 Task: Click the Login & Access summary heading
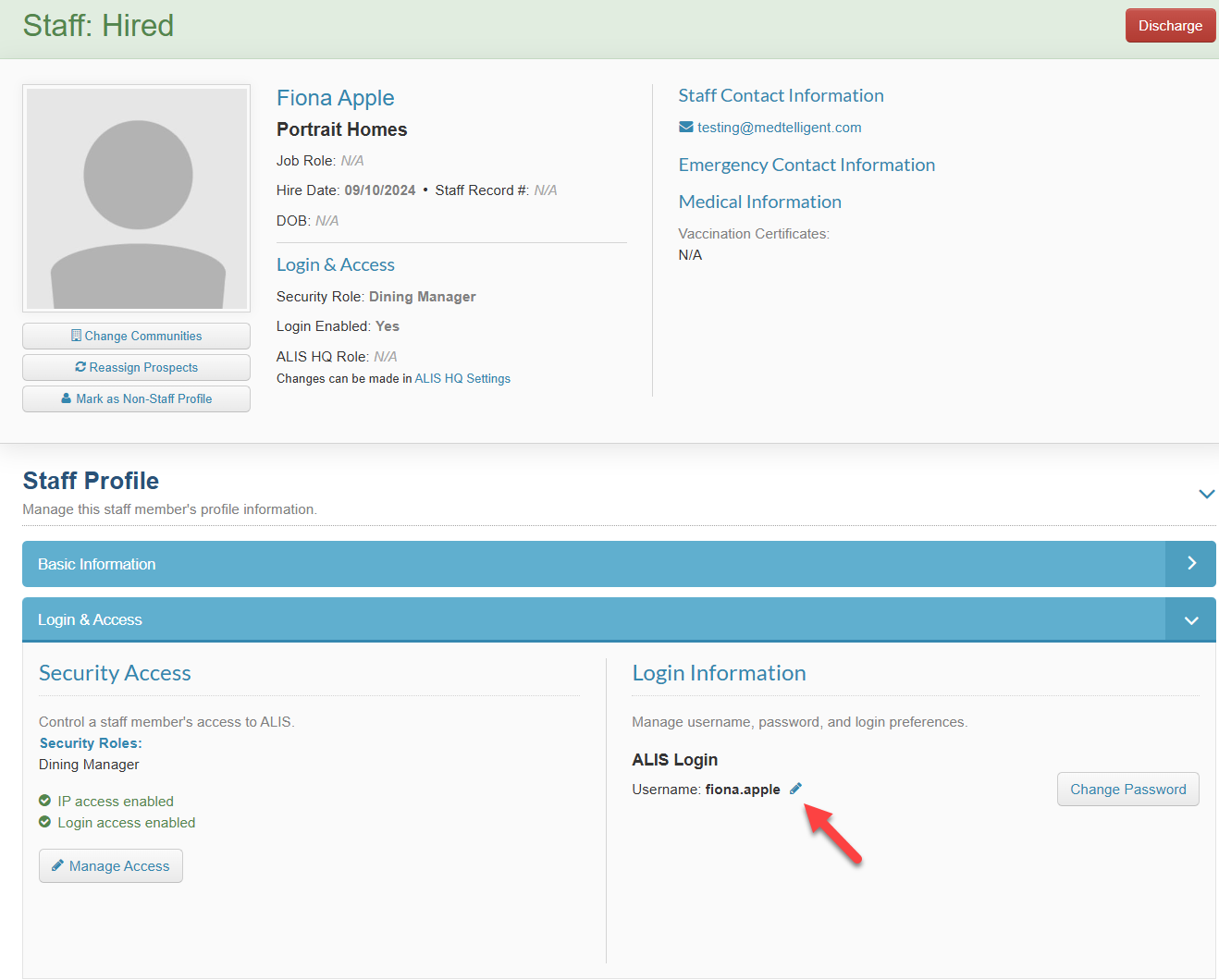[335, 264]
